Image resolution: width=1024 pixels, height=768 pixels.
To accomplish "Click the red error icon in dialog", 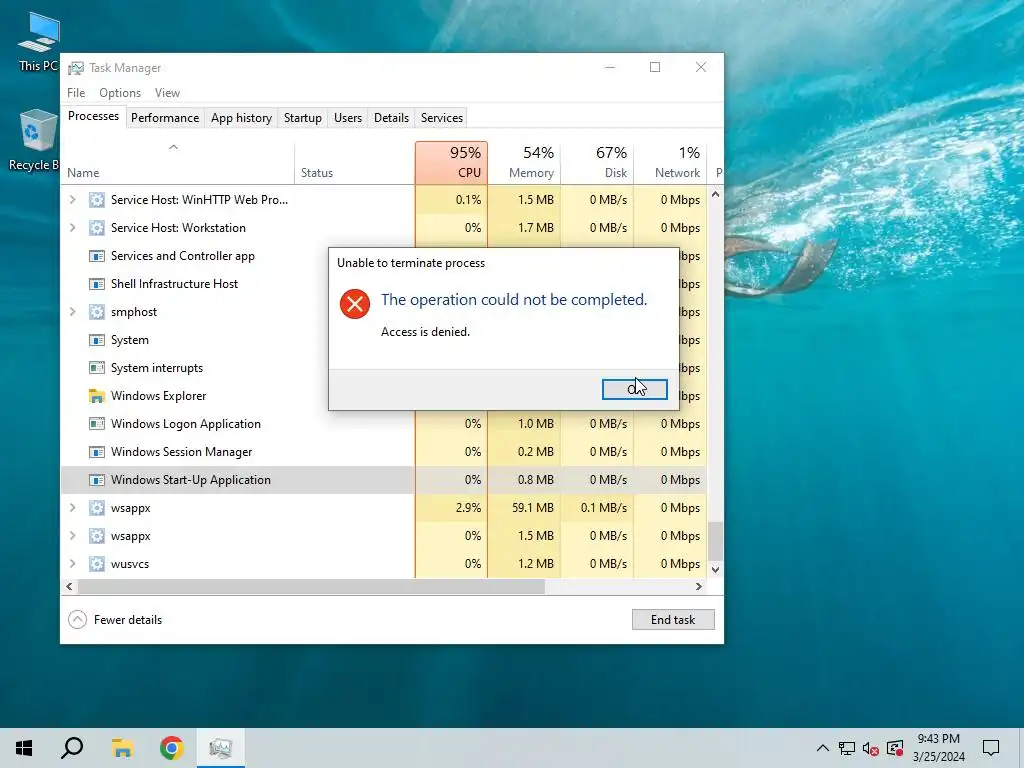I will (x=355, y=304).
